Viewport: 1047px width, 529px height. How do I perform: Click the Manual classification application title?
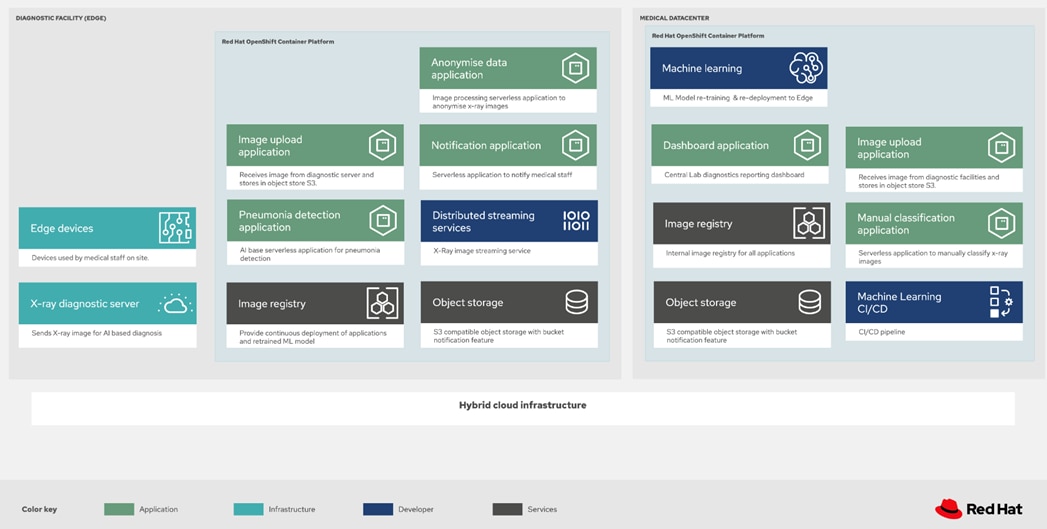906,224
